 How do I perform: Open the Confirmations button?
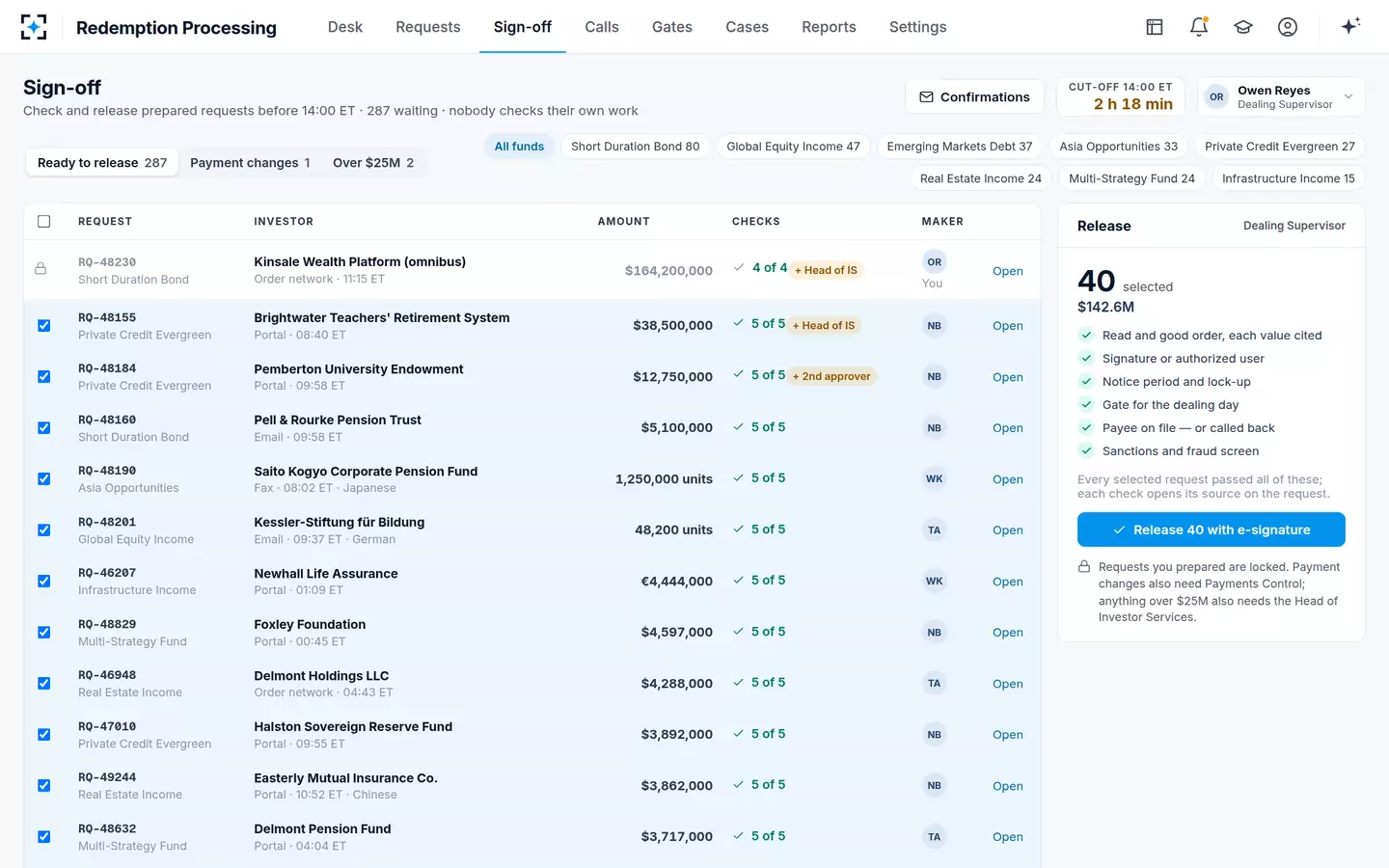tap(974, 96)
